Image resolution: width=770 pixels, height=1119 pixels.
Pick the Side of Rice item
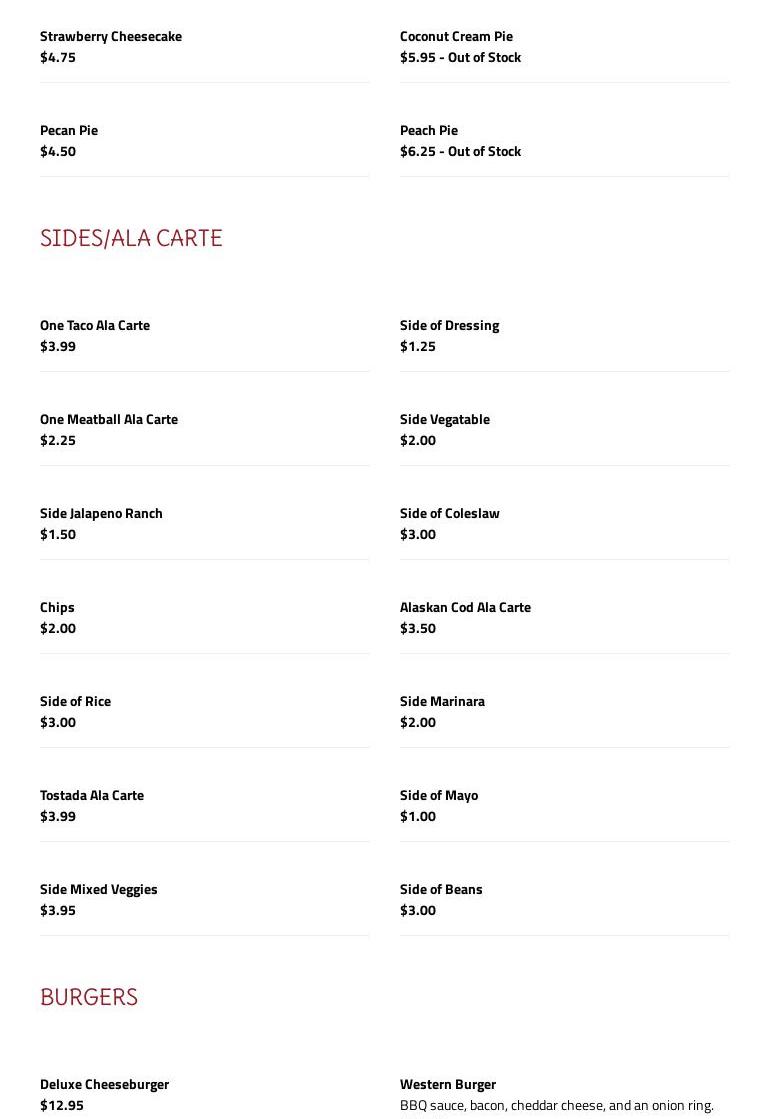coord(75,702)
